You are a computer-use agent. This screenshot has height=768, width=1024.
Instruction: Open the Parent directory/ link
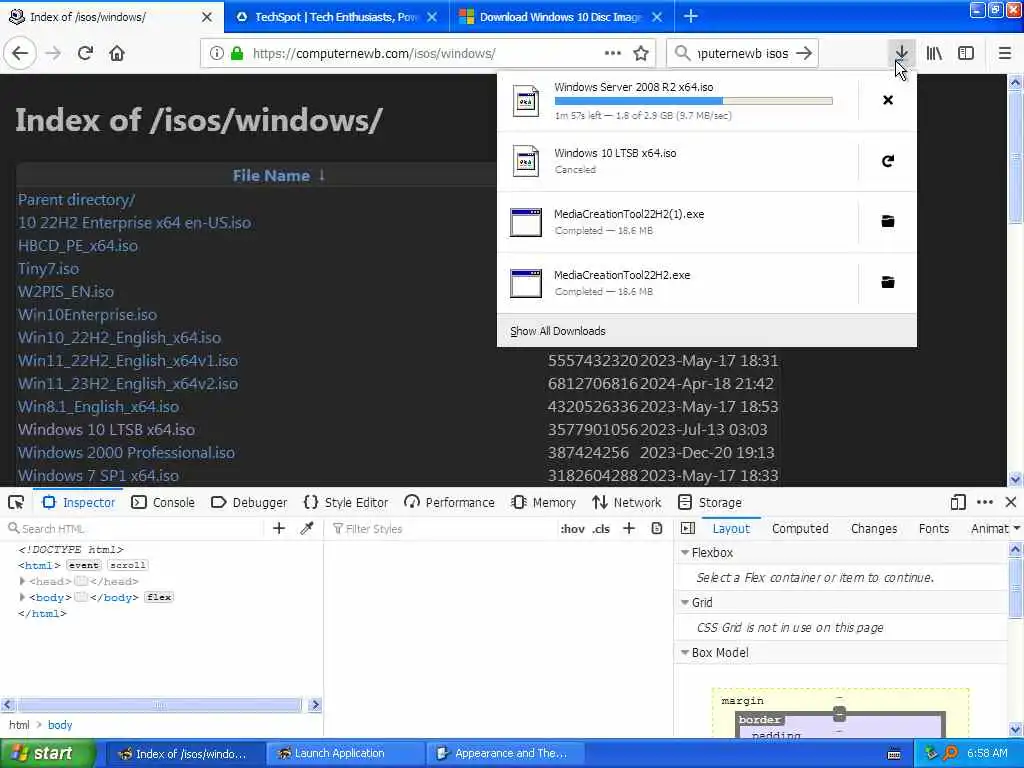click(76, 200)
